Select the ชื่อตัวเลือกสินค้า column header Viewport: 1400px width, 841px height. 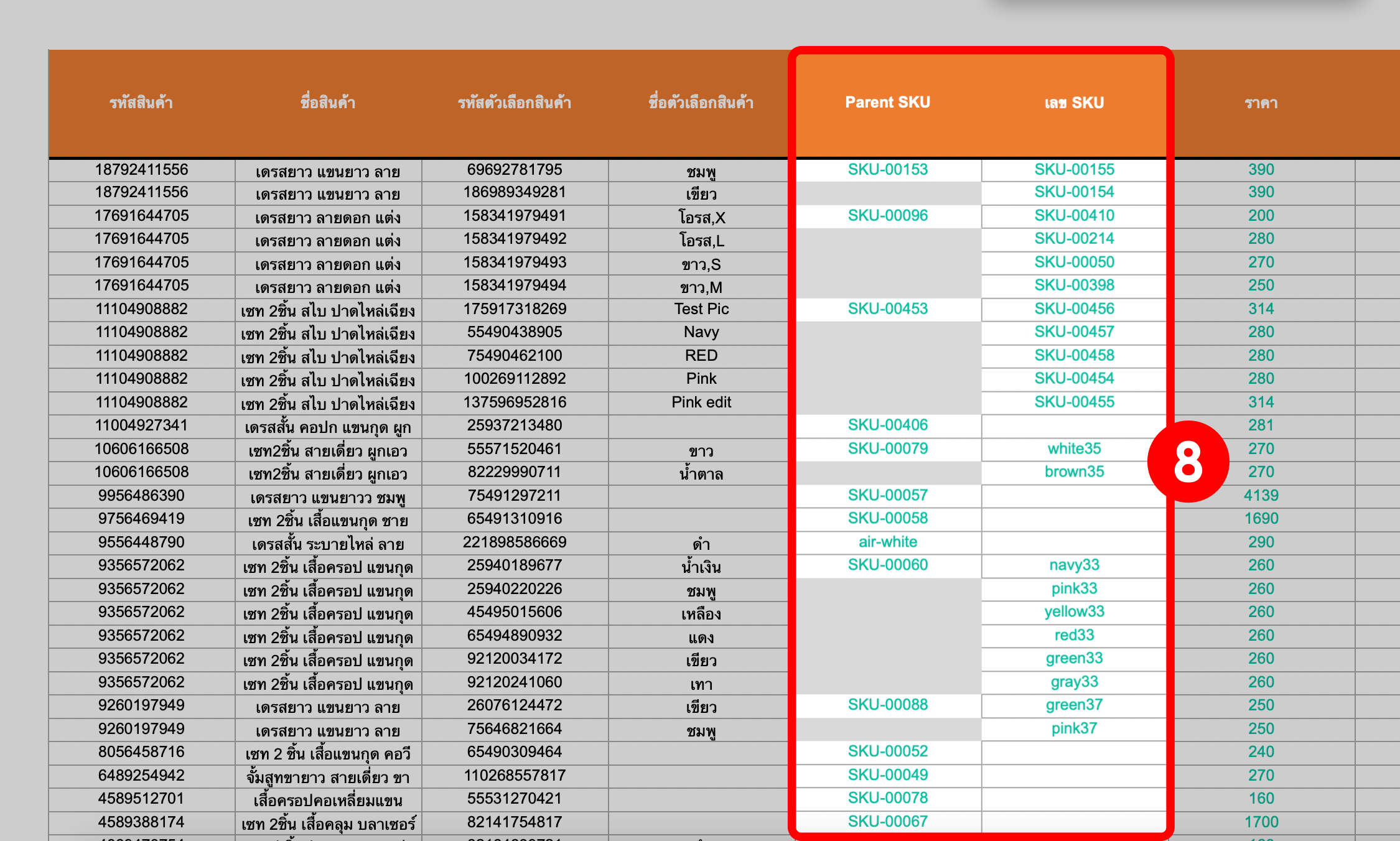[x=701, y=103]
